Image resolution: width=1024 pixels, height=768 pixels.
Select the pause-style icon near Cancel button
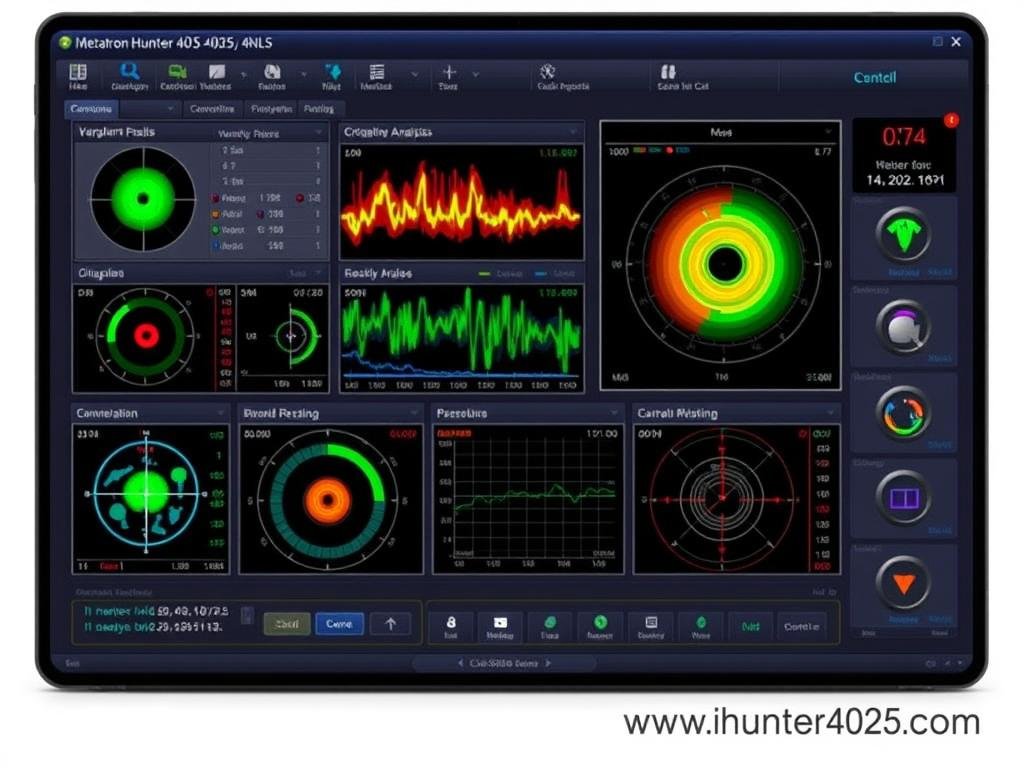tap(668, 73)
